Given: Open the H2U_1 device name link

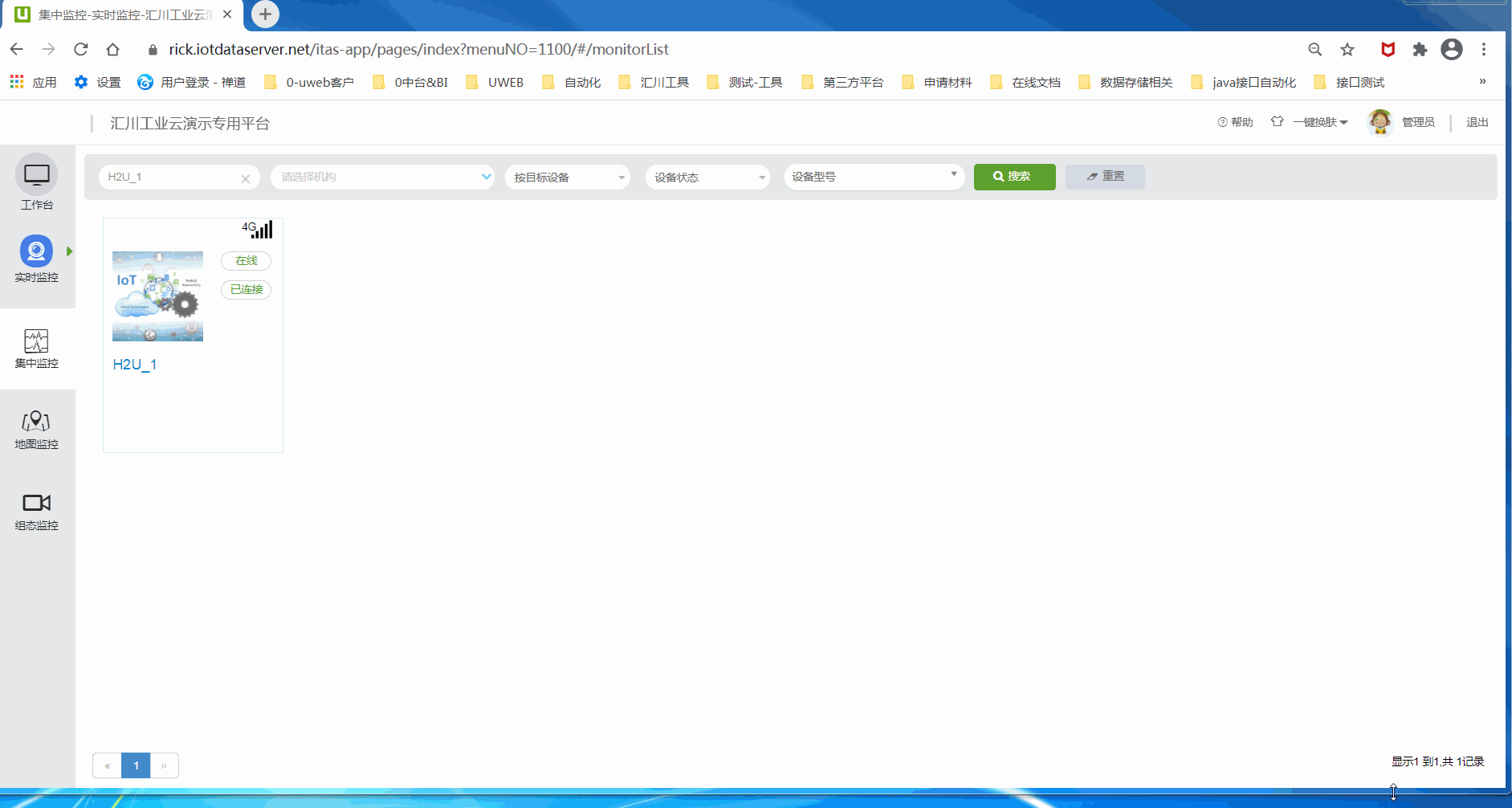Looking at the screenshot, I should pos(135,365).
